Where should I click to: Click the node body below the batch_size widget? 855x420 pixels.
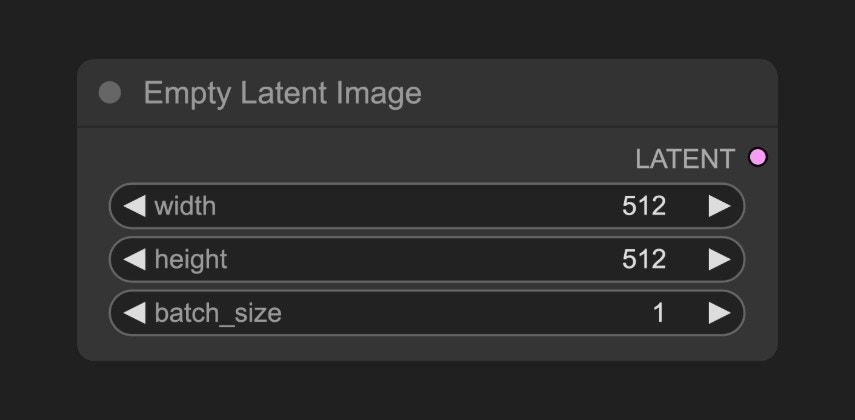pos(427,347)
